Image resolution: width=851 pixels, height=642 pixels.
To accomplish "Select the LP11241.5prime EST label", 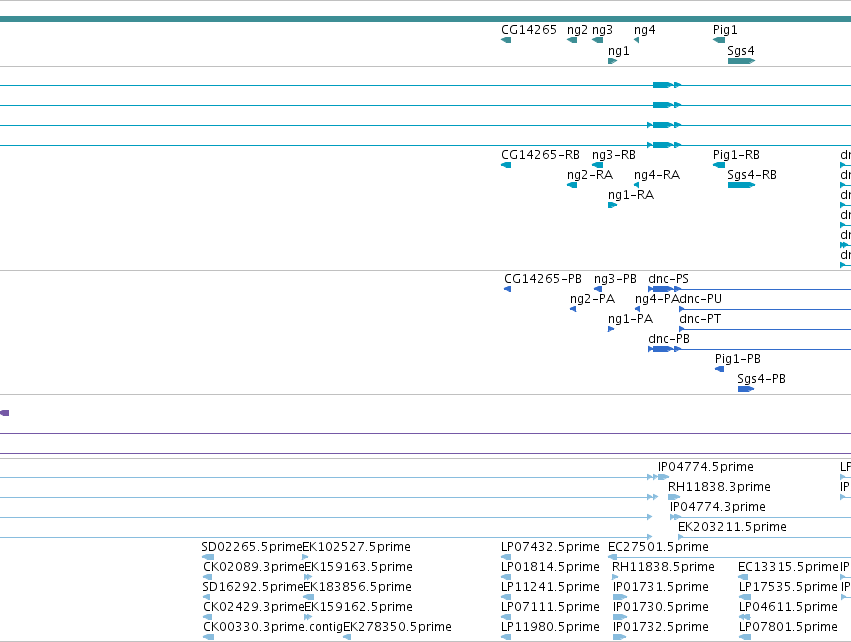I will 550,587.
